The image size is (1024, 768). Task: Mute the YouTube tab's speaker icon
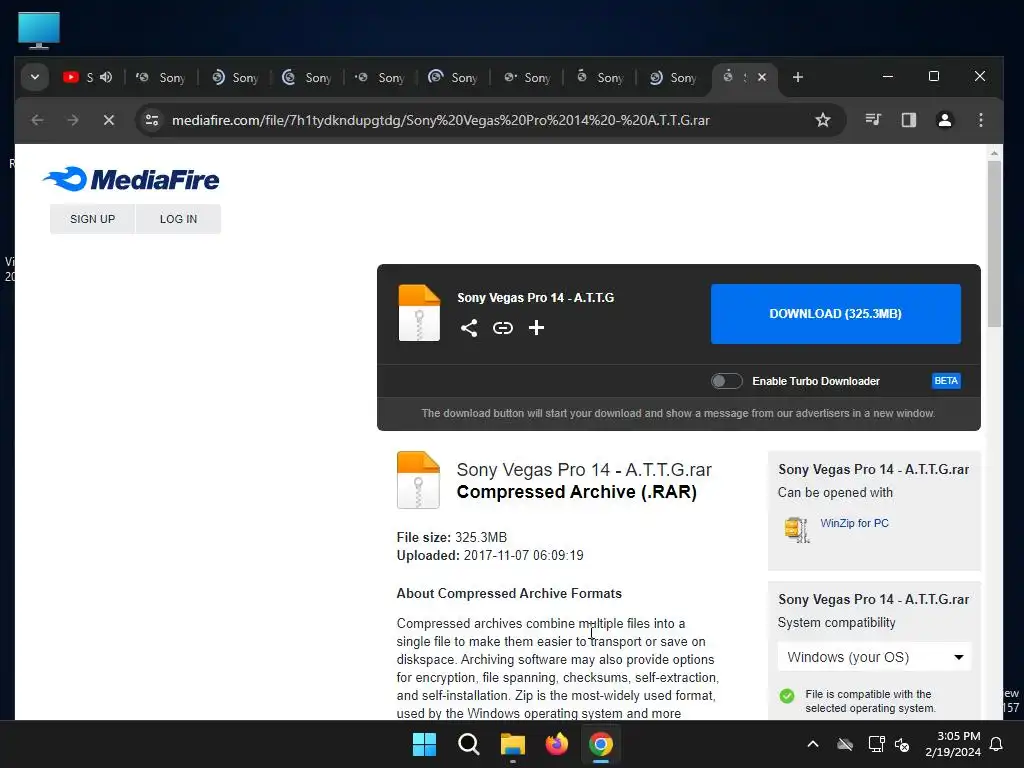106,77
